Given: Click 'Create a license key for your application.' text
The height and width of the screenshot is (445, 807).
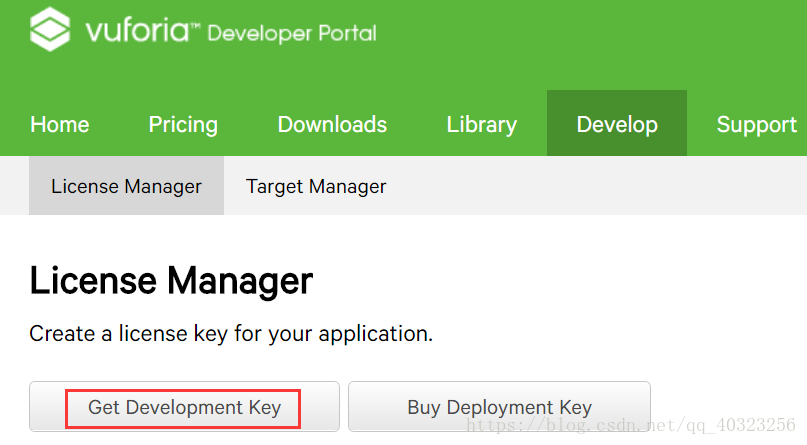Looking at the screenshot, I should 231,334.
